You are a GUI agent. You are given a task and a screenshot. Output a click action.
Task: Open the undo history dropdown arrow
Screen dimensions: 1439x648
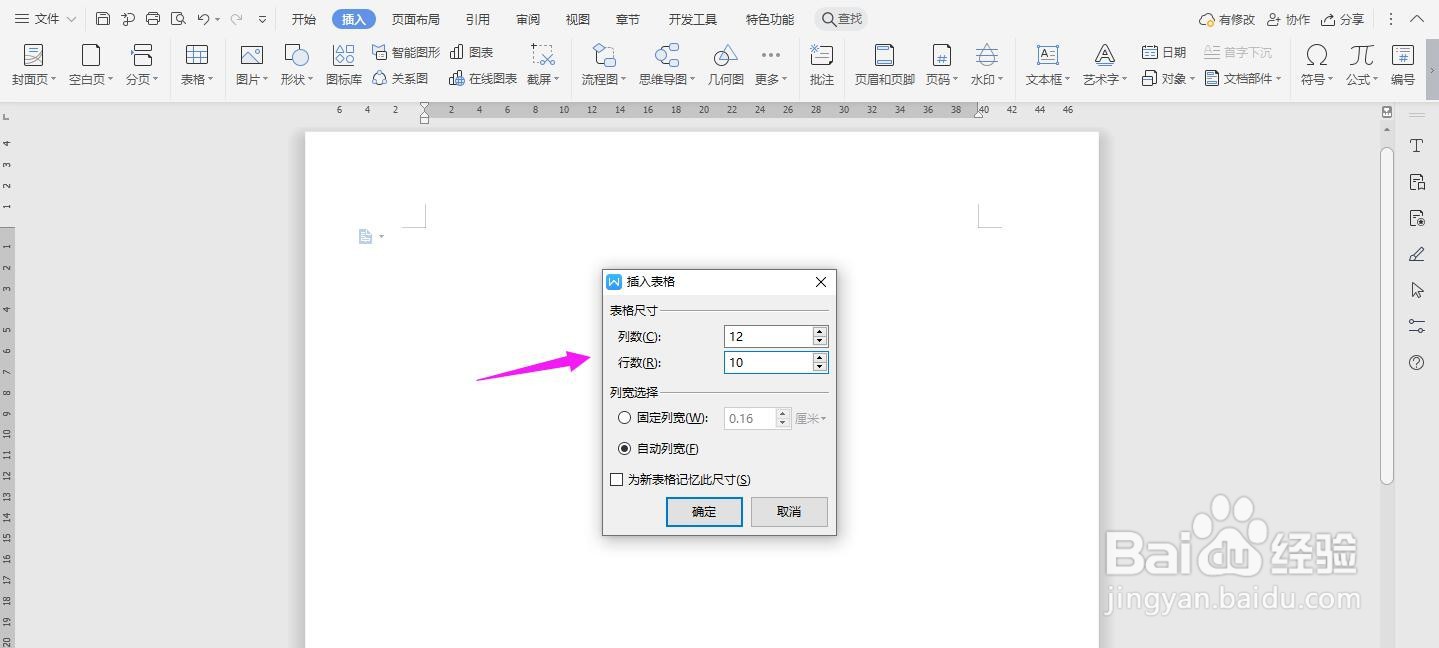click(x=218, y=19)
